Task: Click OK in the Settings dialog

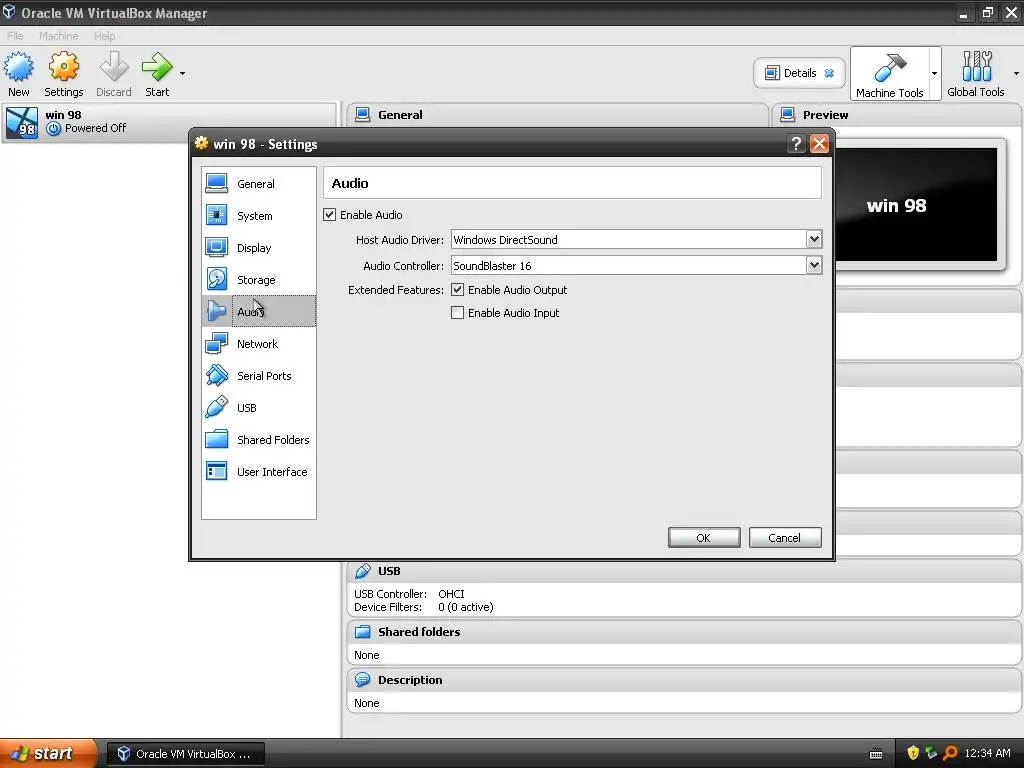Action: 704,537
